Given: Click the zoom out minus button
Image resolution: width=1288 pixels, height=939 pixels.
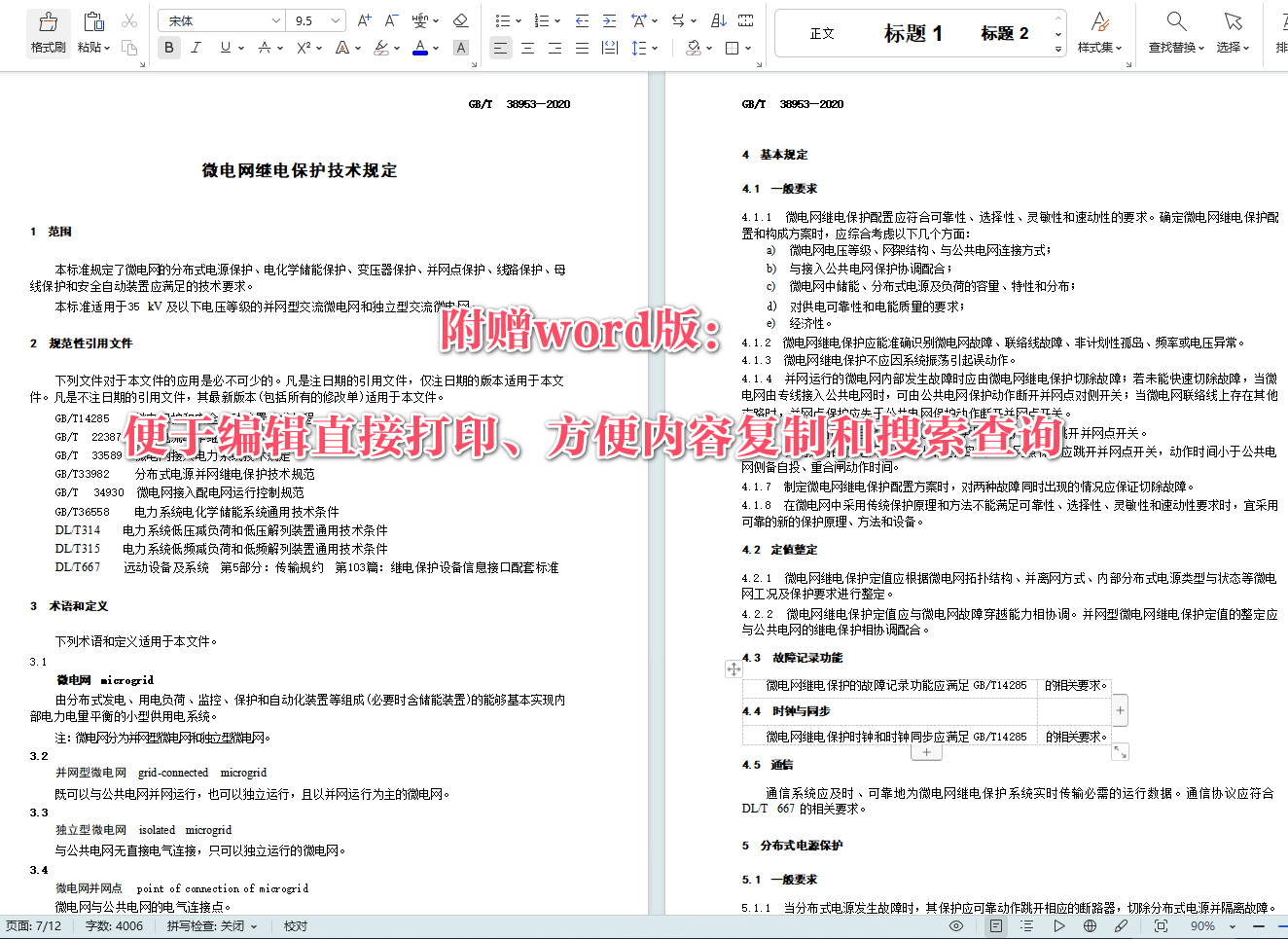Looking at the screenshot, I should (1258, 926).
